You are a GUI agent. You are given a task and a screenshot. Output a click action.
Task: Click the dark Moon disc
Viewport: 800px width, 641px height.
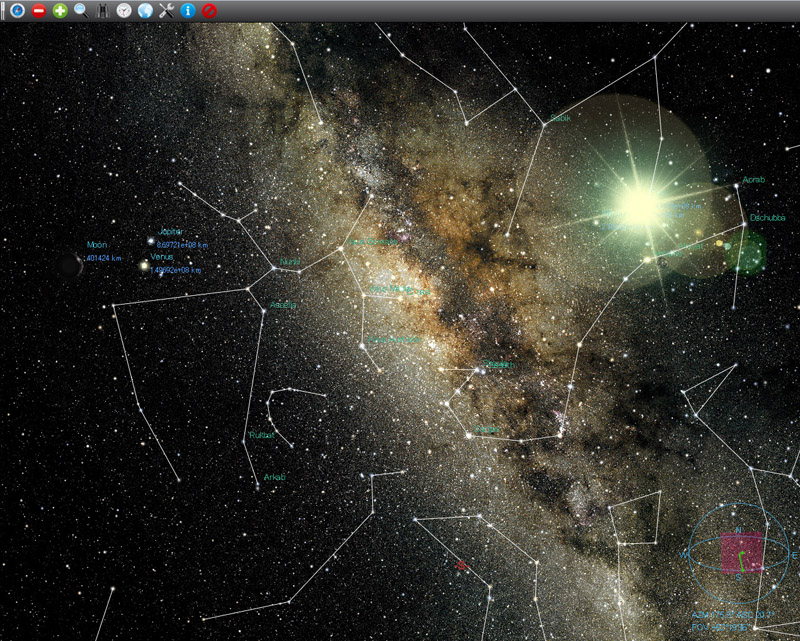click(69, 264)
